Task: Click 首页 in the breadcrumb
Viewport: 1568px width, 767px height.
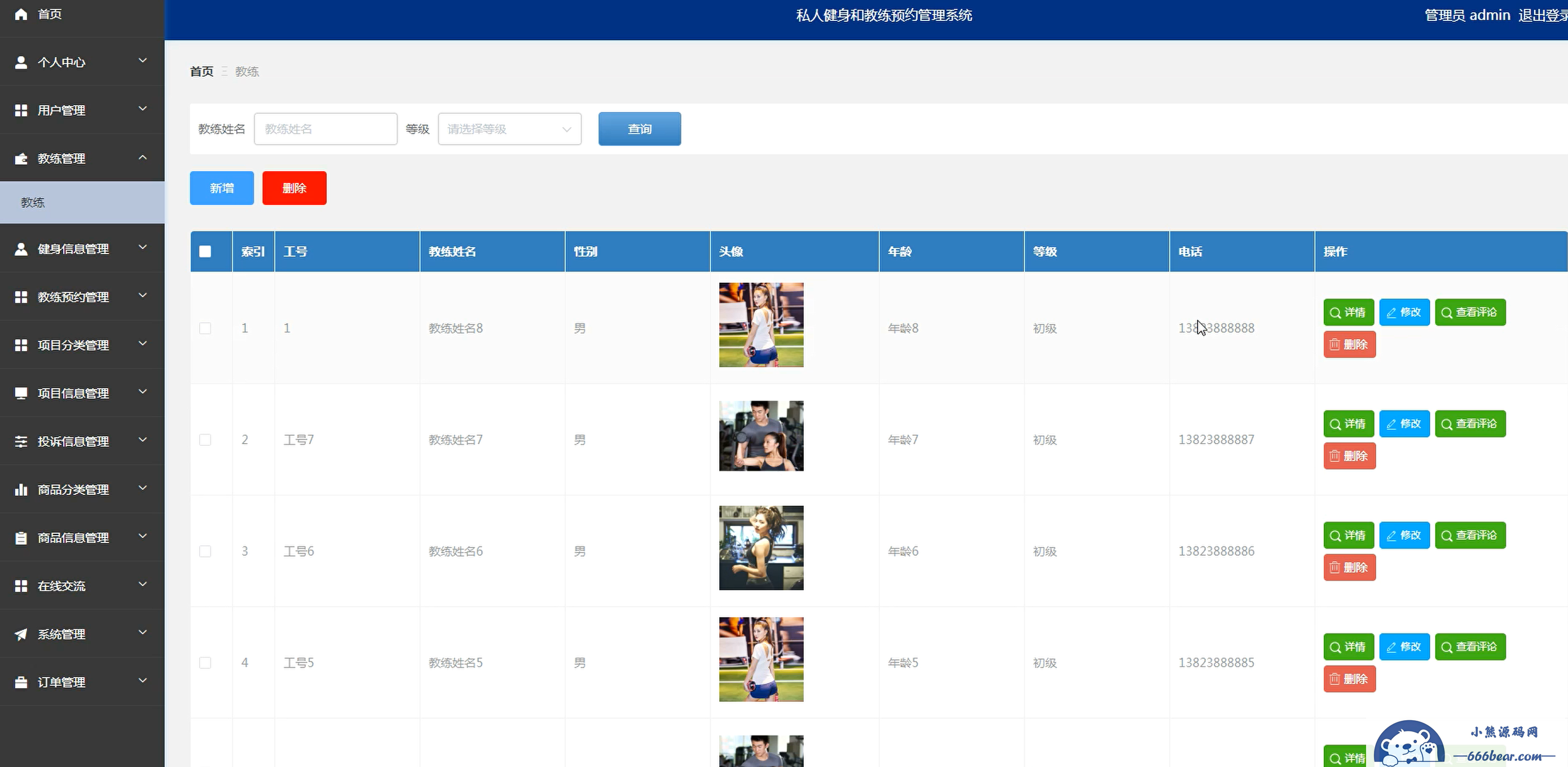Action: click(201, 71)
